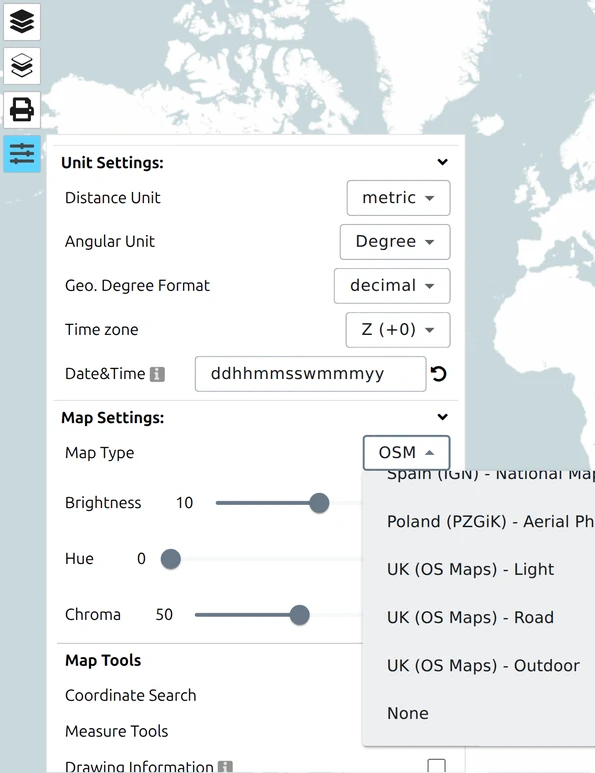Image resolution: width=595 pixels, height=773 pixels.
Task: Collapse the Unit Settings section
Action: click(x=443, y=162)
